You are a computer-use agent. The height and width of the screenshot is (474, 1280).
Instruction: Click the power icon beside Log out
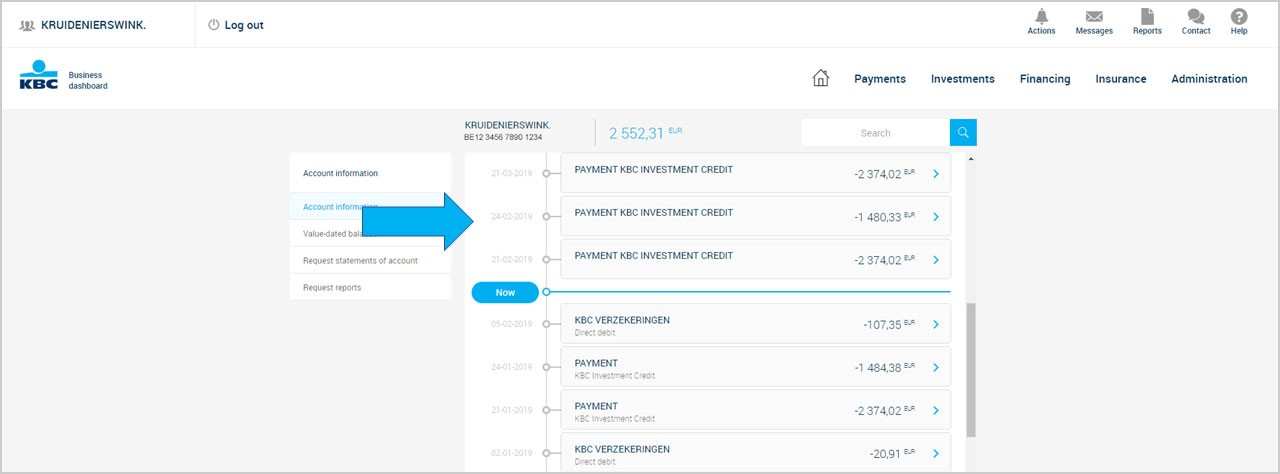point(213,25)
